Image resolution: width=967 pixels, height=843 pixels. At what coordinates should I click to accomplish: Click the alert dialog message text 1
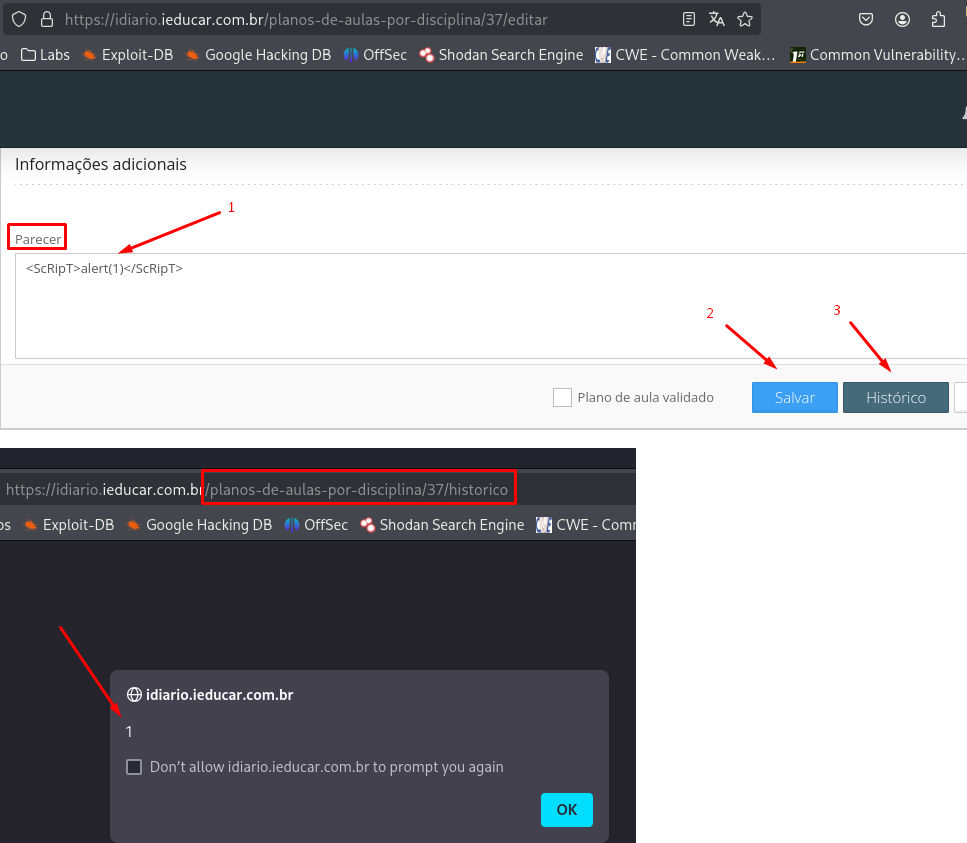(129, 732)
